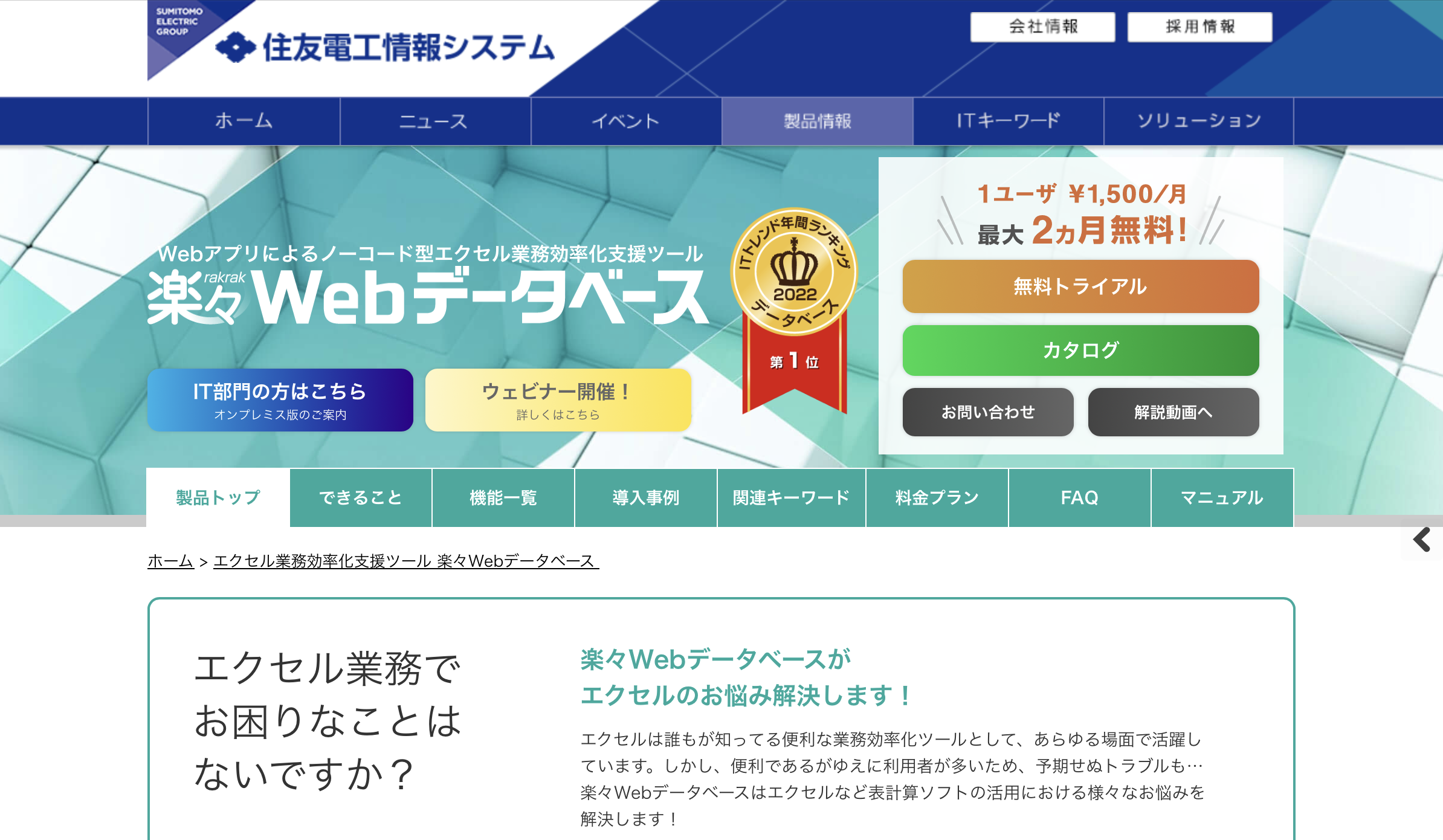Open ニュース in main navigation

pyautogui.click(x=435, y=121)
